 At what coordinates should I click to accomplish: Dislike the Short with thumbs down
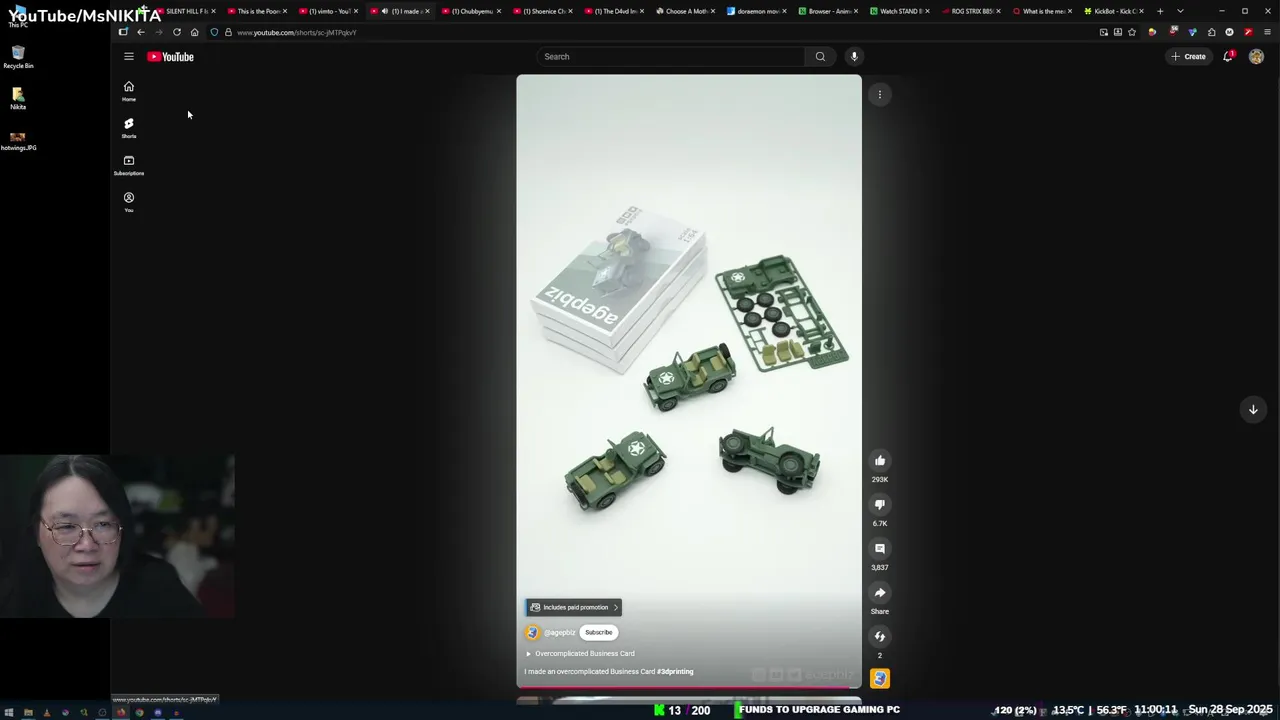click(880, 505)
